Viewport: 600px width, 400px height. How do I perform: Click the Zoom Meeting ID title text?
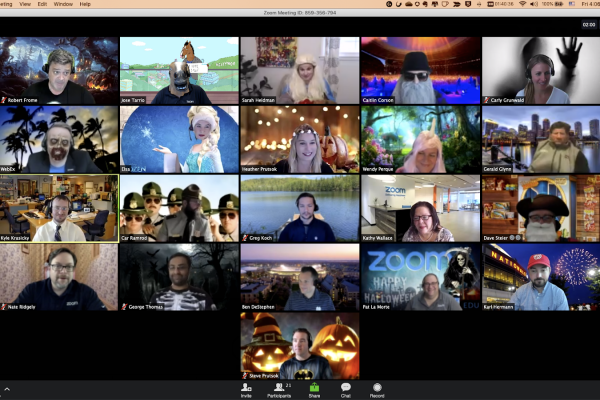(x=299, y=14)
